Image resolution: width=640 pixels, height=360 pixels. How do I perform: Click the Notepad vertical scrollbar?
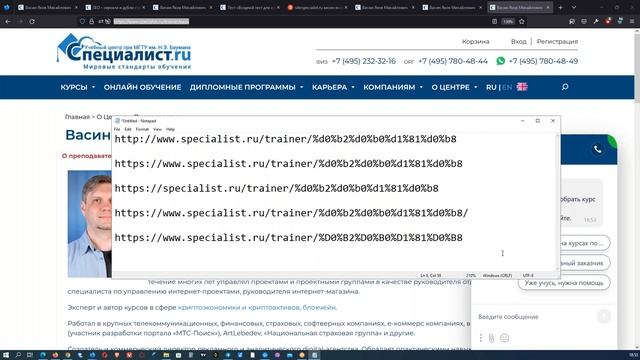coord(558,202)
